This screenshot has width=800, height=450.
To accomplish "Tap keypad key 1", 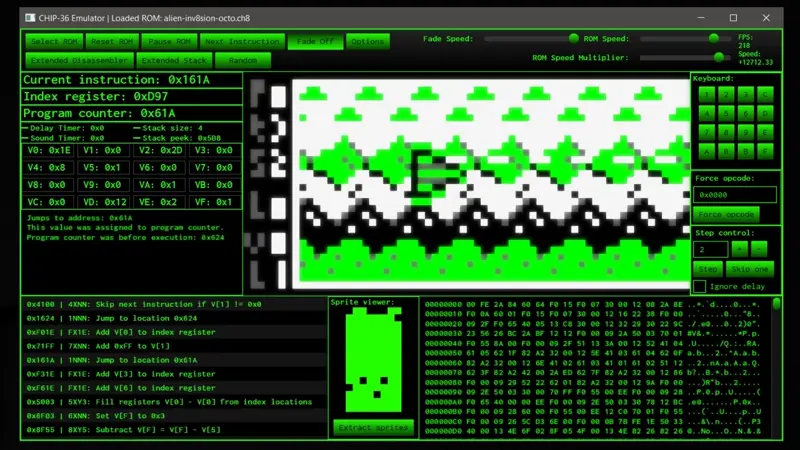I will coord(707,94).
